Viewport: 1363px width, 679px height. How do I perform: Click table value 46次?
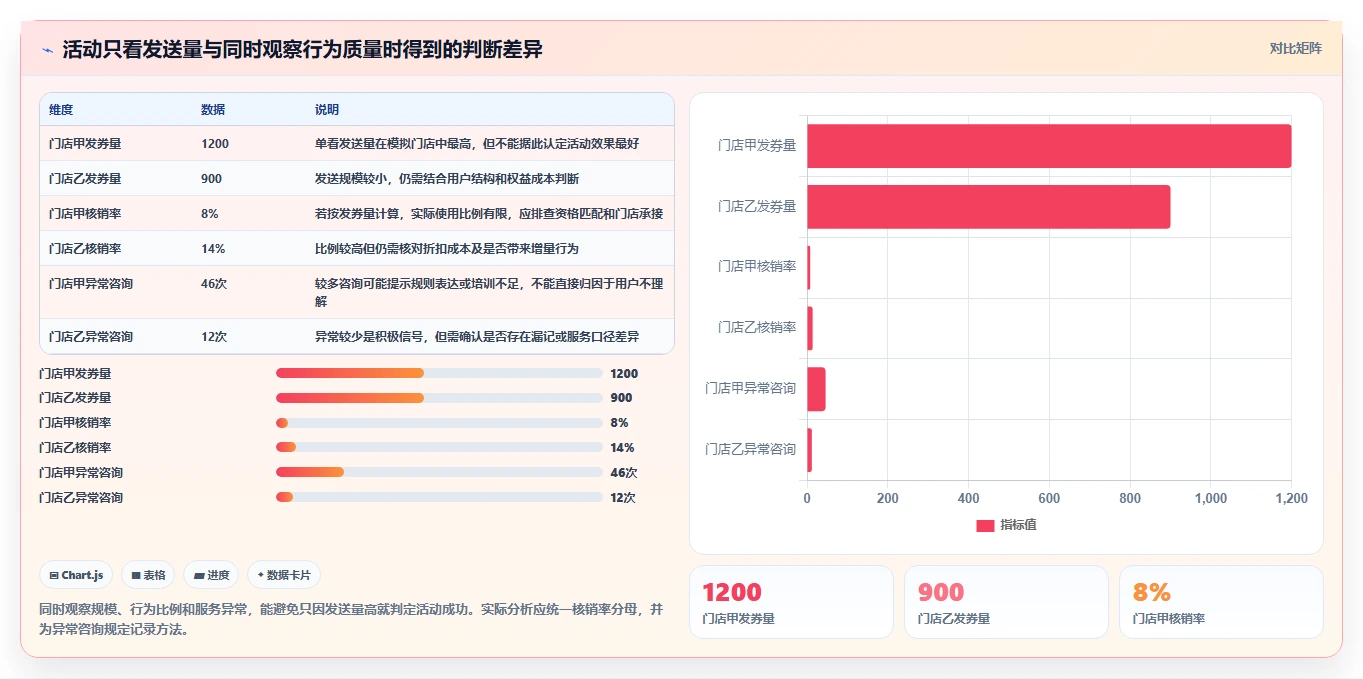click(214, 284)
